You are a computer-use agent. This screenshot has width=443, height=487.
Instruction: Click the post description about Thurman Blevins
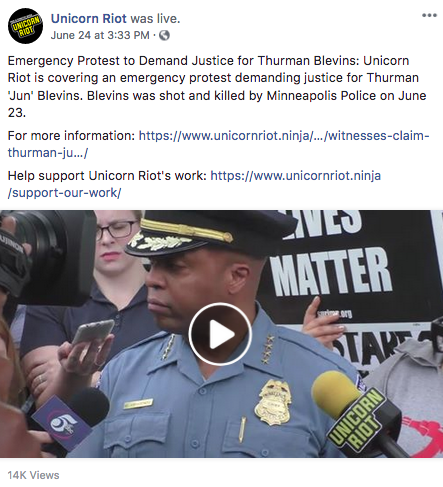click(x=217, y=86)
